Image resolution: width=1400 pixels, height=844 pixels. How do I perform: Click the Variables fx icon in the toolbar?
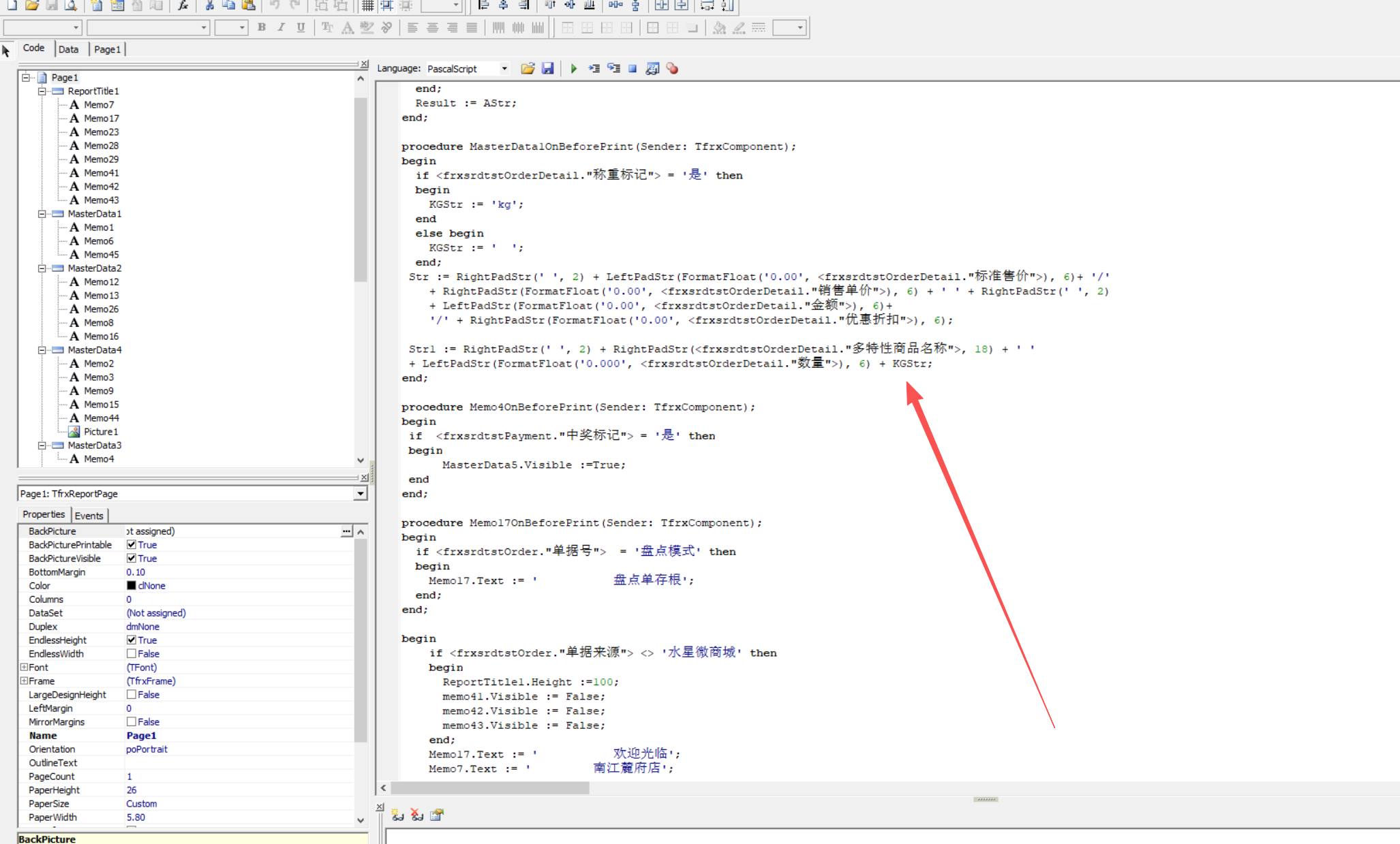[183, 5]
